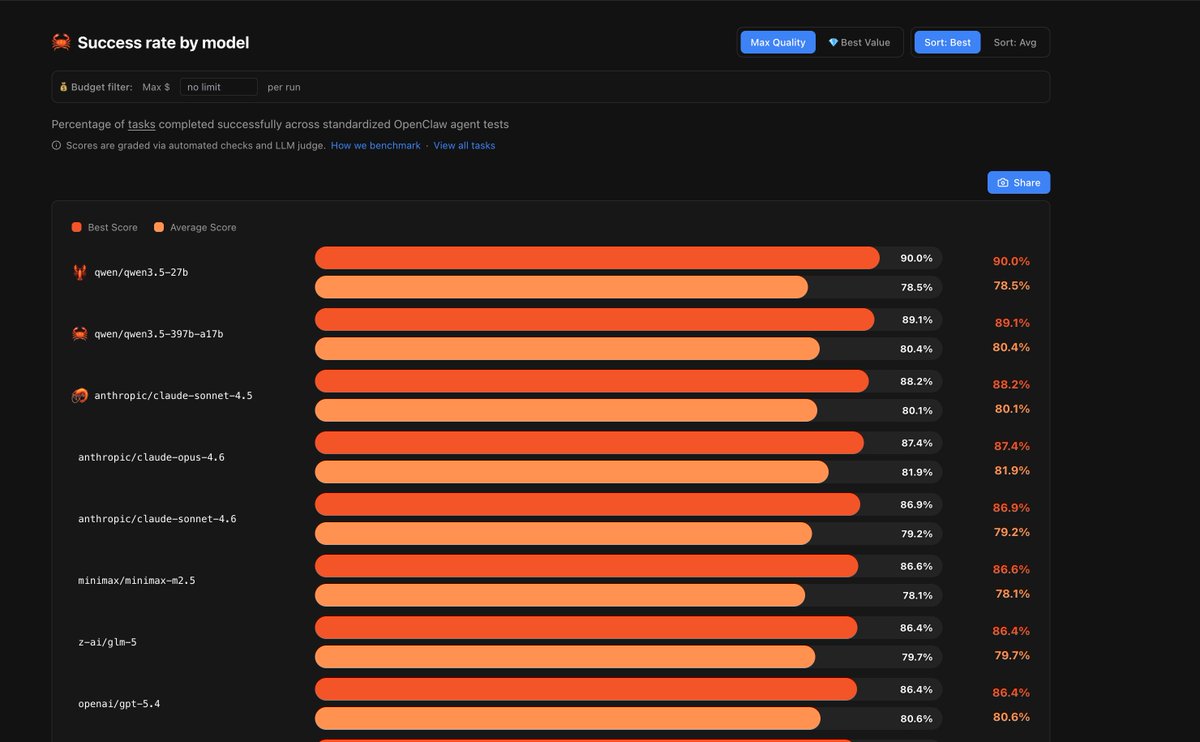Choose Sort: Avg ordering

tap(1014, 42)
